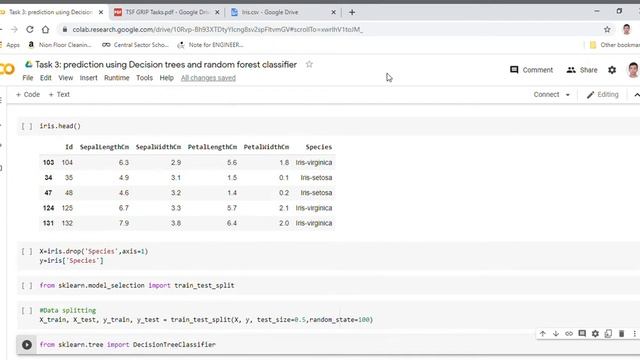Click the y=iris['Species'] code line
The width and height of the screenshot is (640, 360).
click(71, 260)
